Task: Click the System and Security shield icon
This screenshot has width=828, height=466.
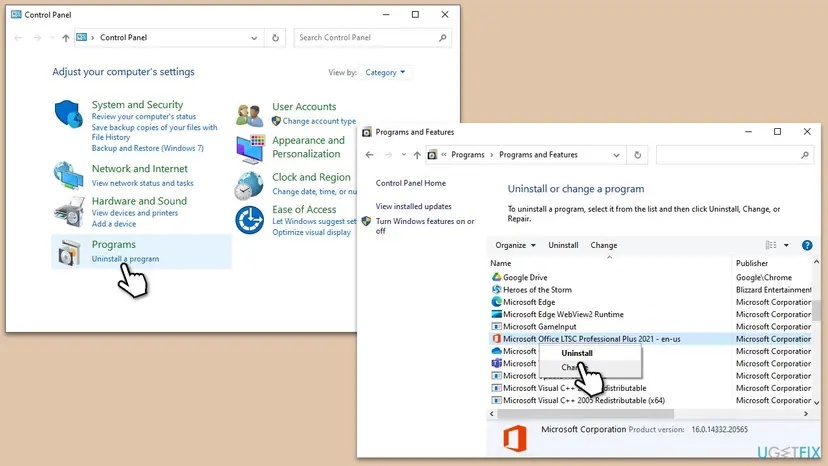Action: [69, 114]
